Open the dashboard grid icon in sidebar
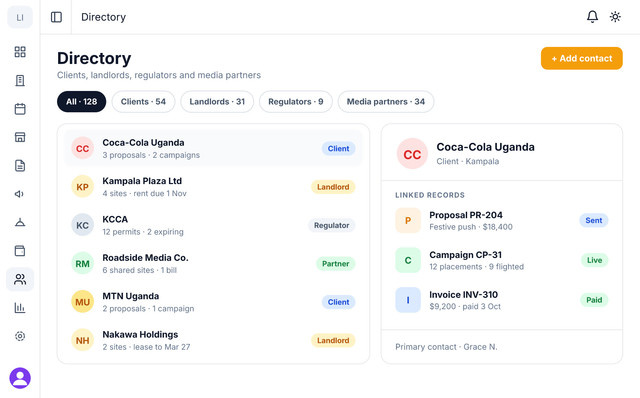 pyautogui.click(x=20, y=52)
